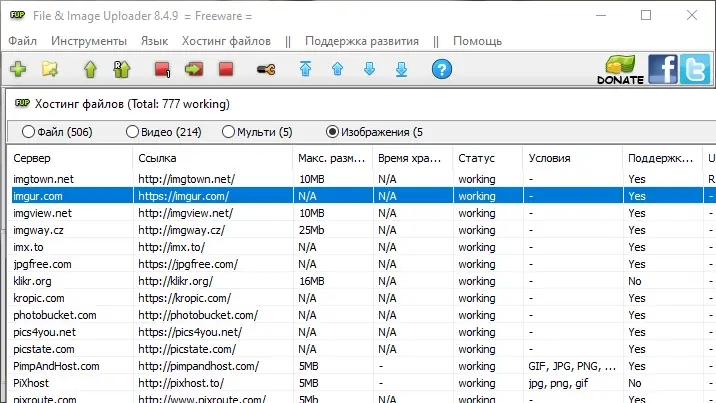Screen dimensions: 716x403
Task: Open the Хостинг файлов menu
Action: tap(226, 41)
